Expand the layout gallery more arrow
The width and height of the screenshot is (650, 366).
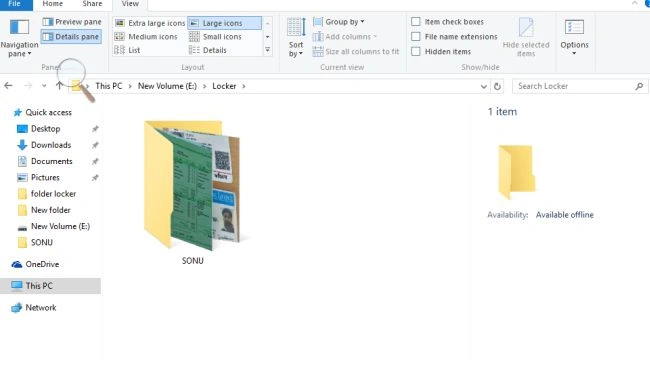tap(268, 50)
